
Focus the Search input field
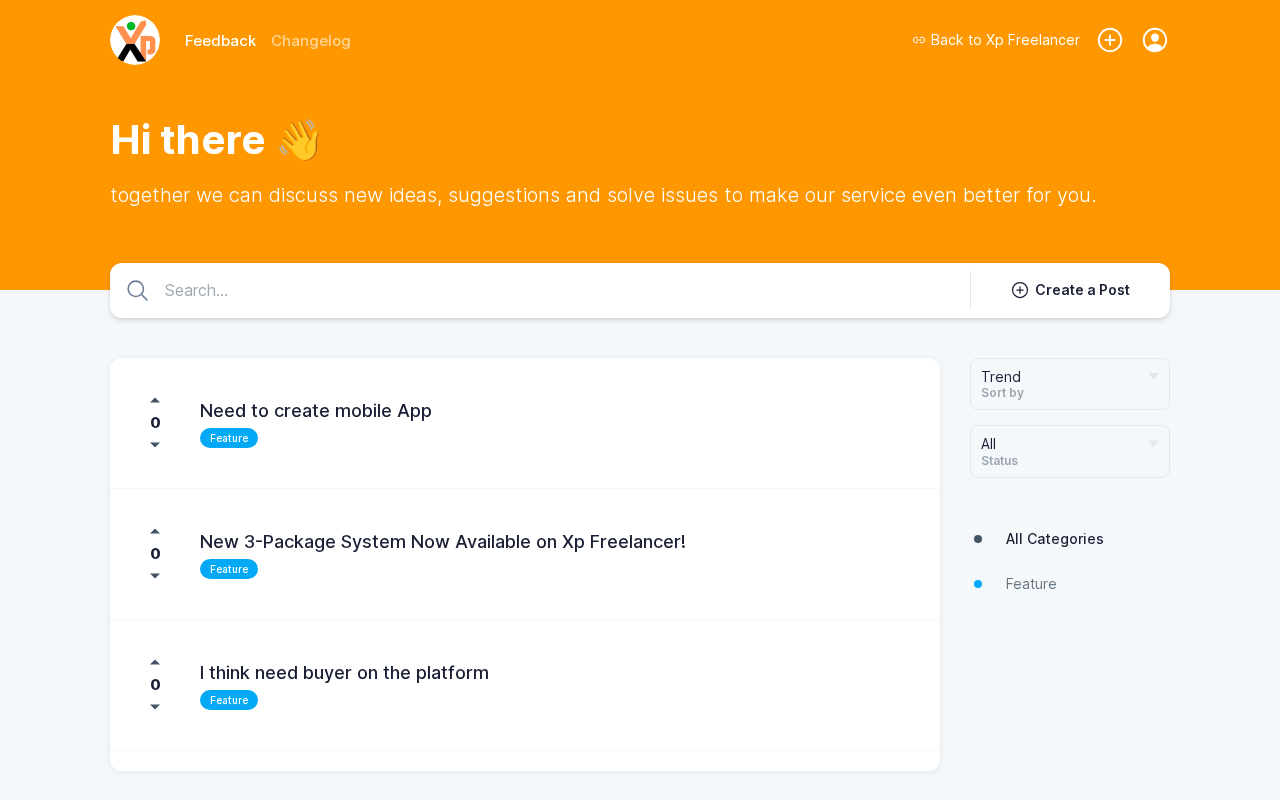(560, 291)
